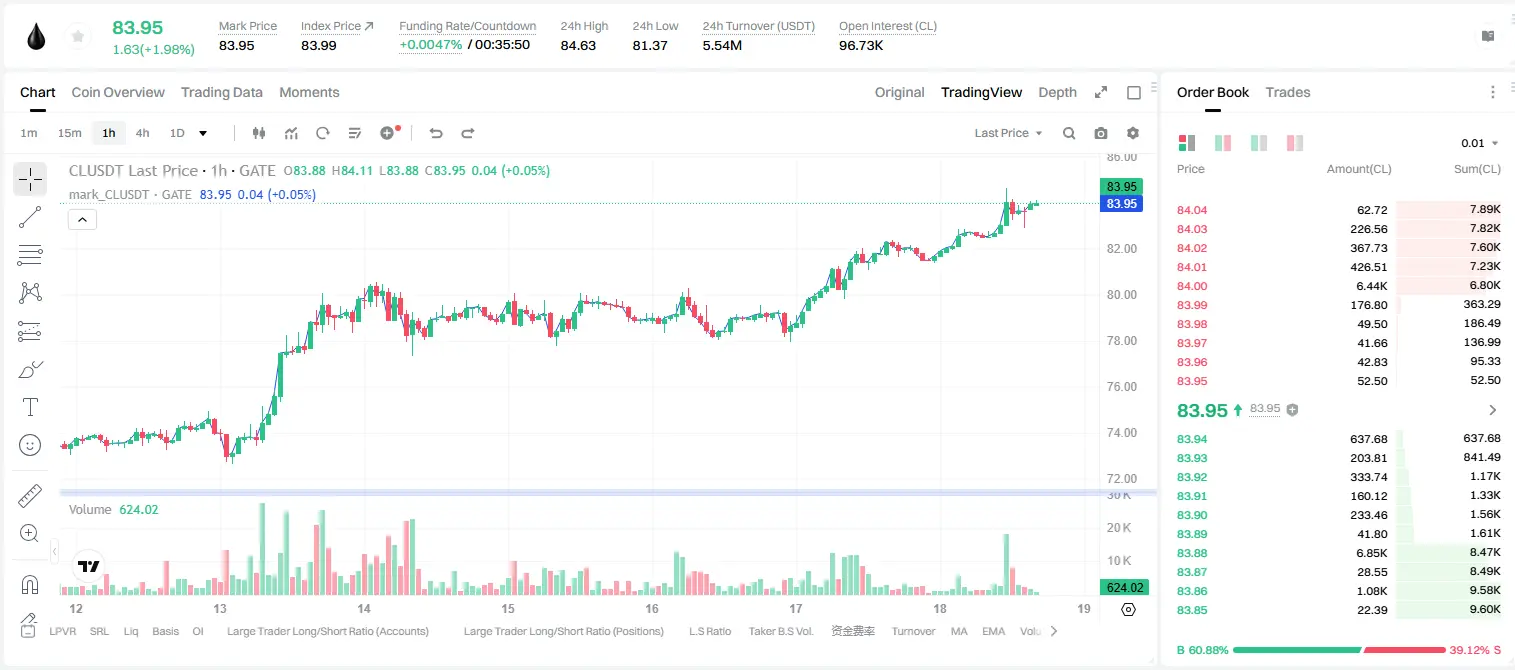The width and height of the screenshot is (1515, 670).
Task: Select the crosshair cursor tool
Action: 30,180
